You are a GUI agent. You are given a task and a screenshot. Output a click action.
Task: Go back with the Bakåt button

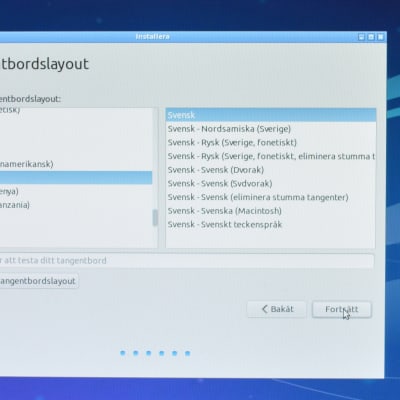tap(276, 309)
